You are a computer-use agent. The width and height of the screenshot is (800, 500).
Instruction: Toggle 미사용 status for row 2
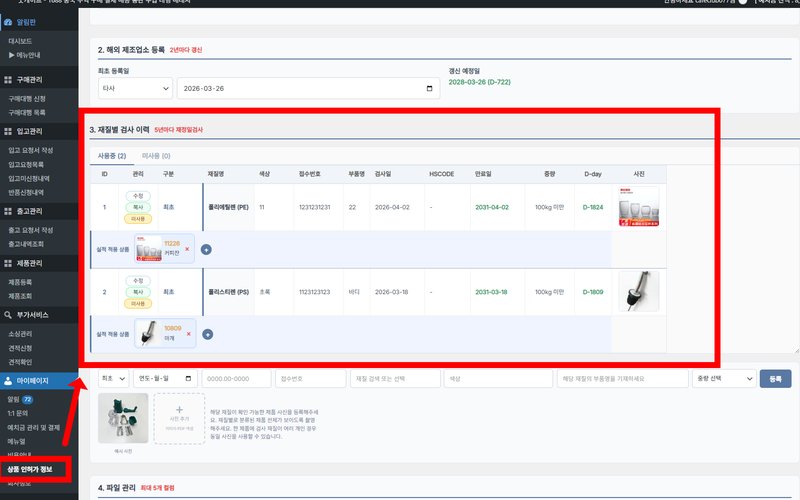point(140,303)
